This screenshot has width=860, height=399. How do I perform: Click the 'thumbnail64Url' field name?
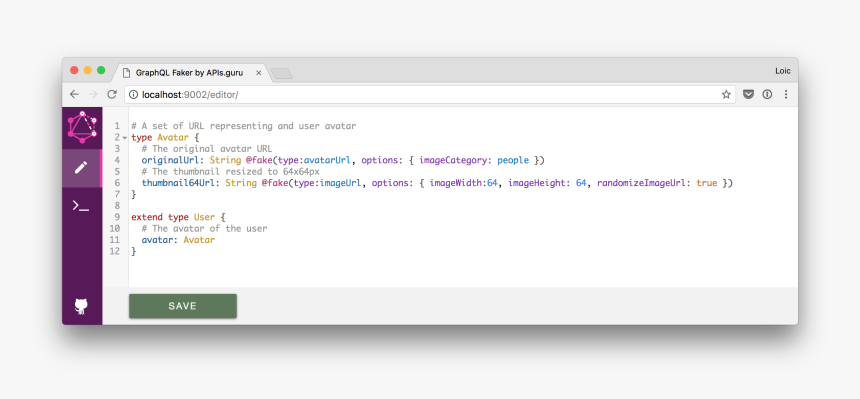pos(178,183)
